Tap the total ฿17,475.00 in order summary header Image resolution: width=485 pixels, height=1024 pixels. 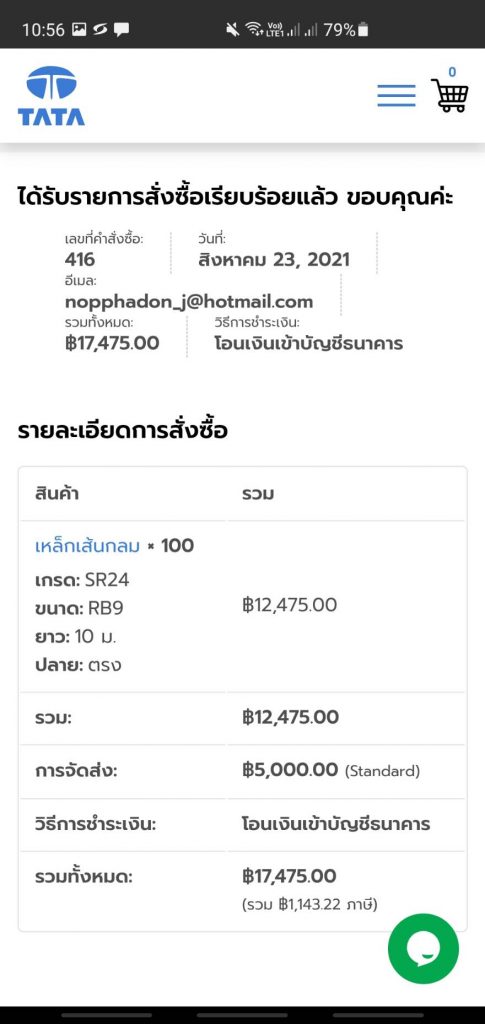point(112,344)
